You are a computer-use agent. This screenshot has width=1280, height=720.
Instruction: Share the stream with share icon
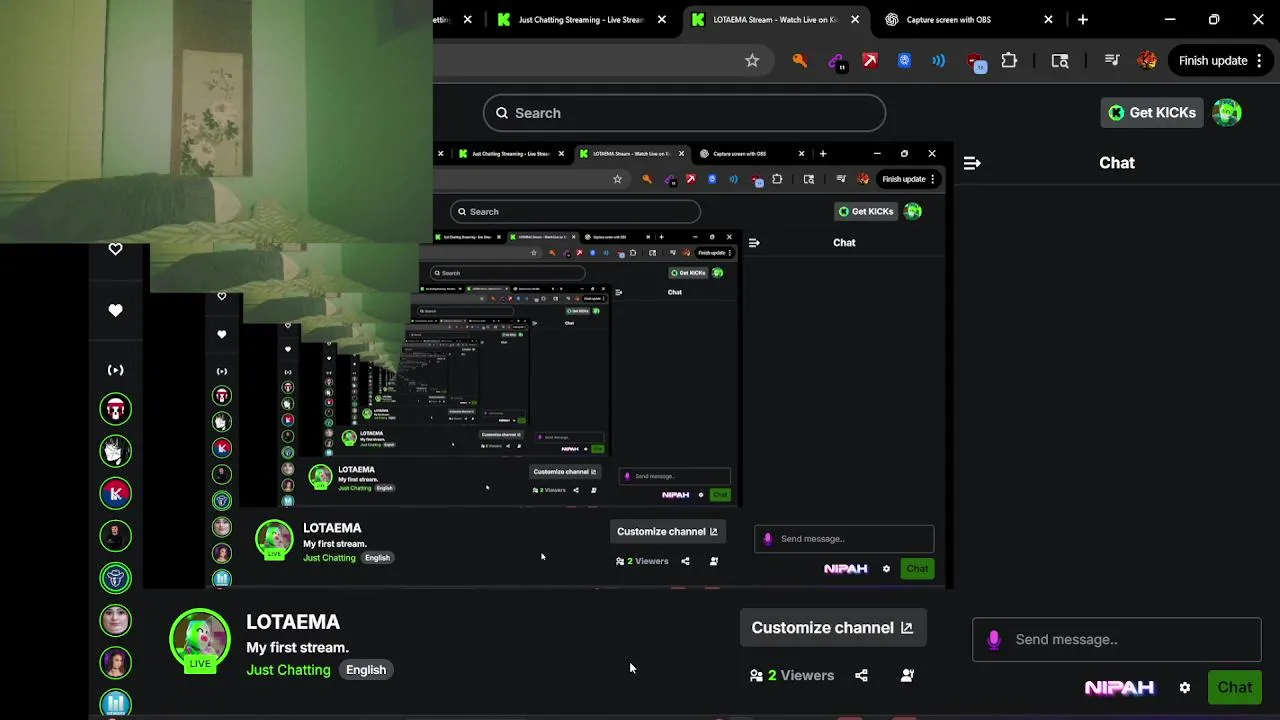(x=861, y=676)
